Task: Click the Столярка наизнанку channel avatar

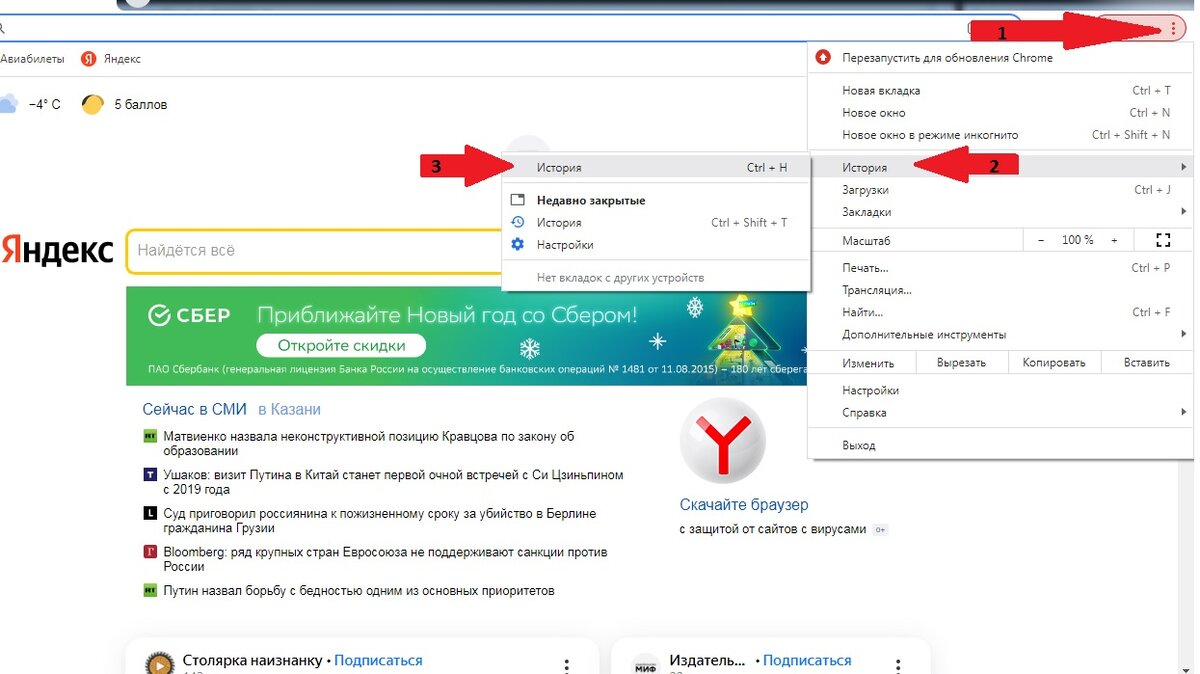Action: [160, 664]
